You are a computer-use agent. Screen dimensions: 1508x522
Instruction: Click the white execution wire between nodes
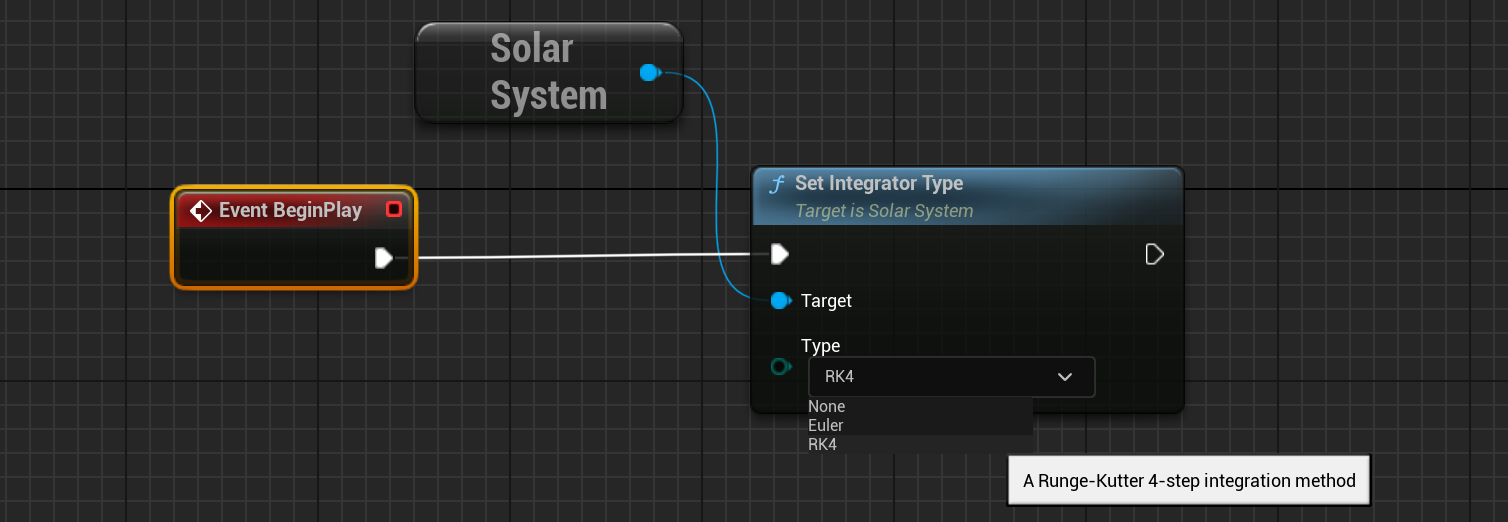(580, 257)
